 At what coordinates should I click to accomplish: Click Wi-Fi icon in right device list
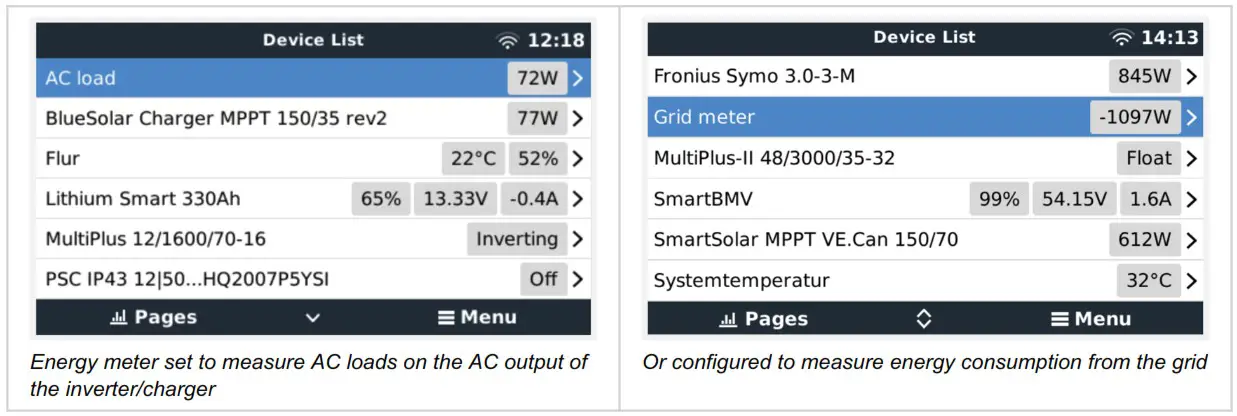(x=1122, y=38)
